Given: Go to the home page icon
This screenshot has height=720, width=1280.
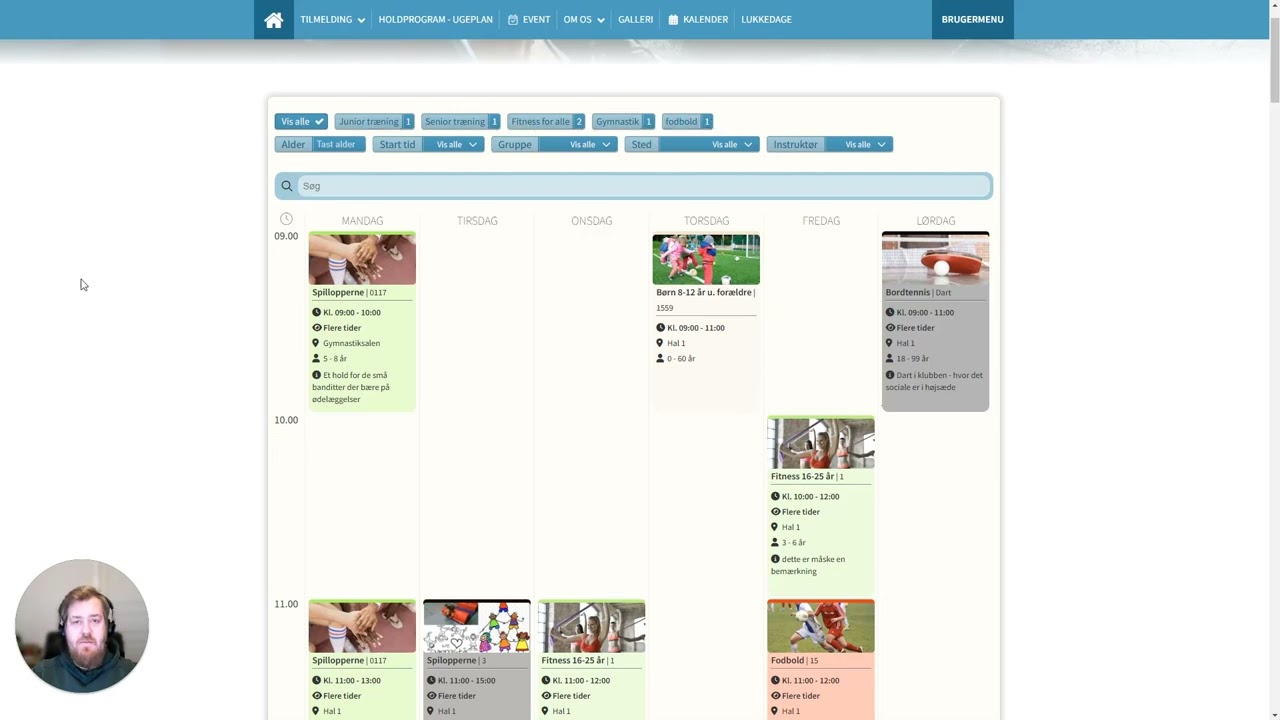Looking at the screenshot, I should [274, 20].
